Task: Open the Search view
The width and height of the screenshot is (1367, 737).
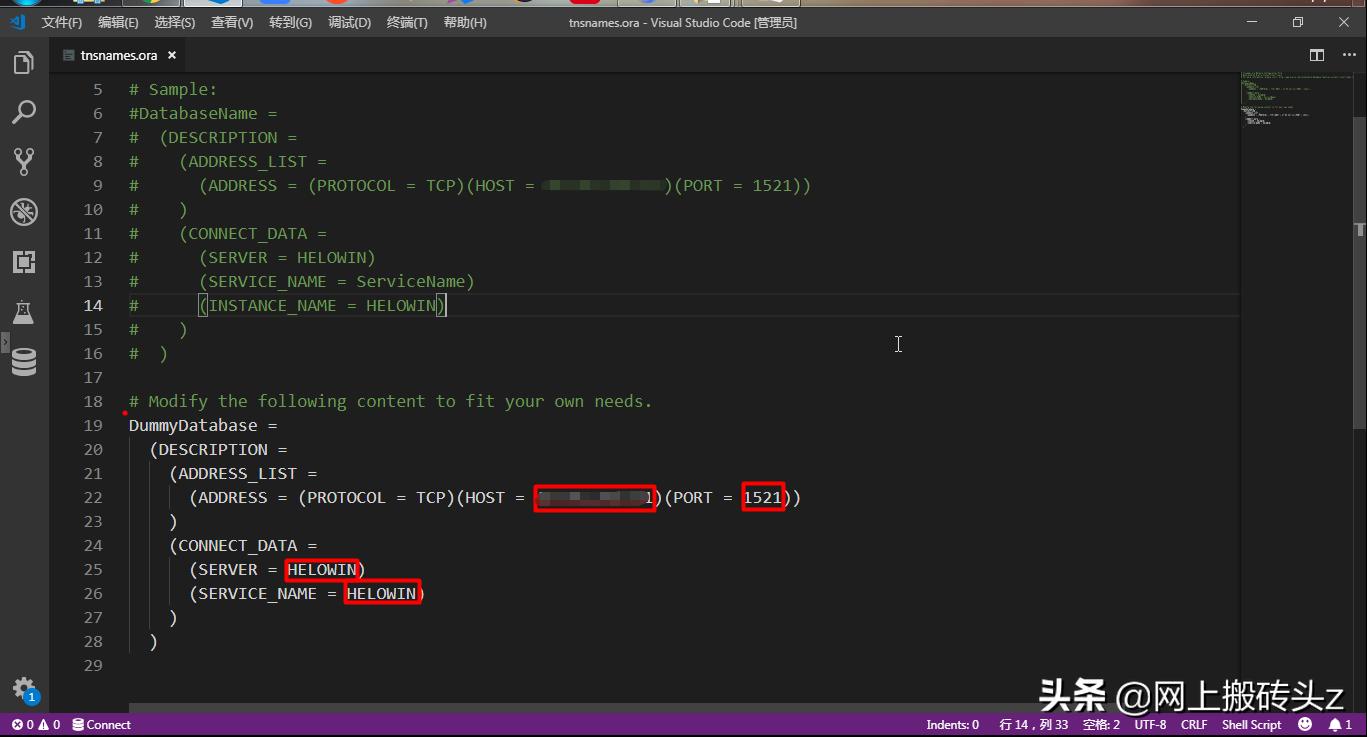Action: coord(25,112)
